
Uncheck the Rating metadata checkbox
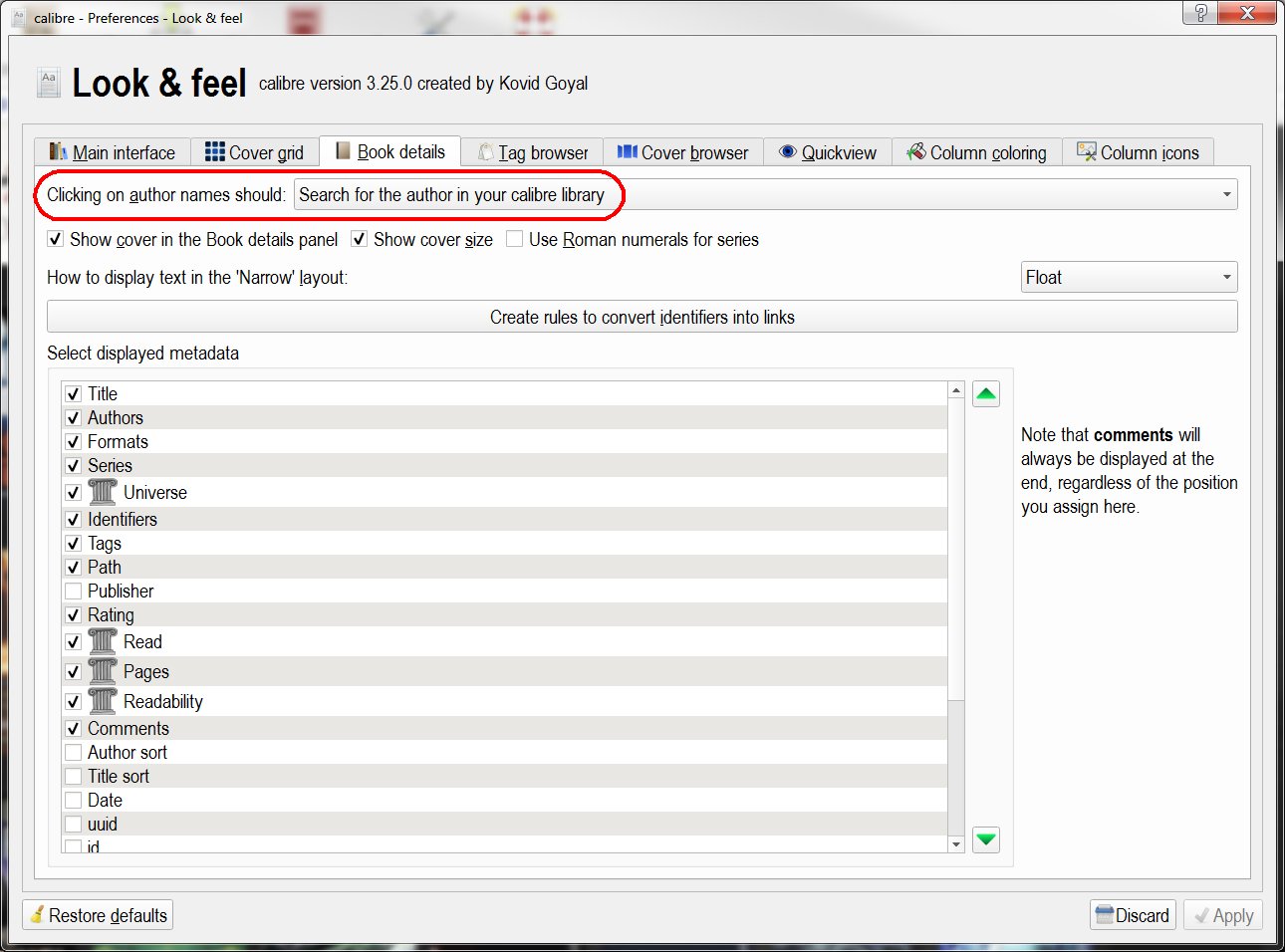click(74, 614)
